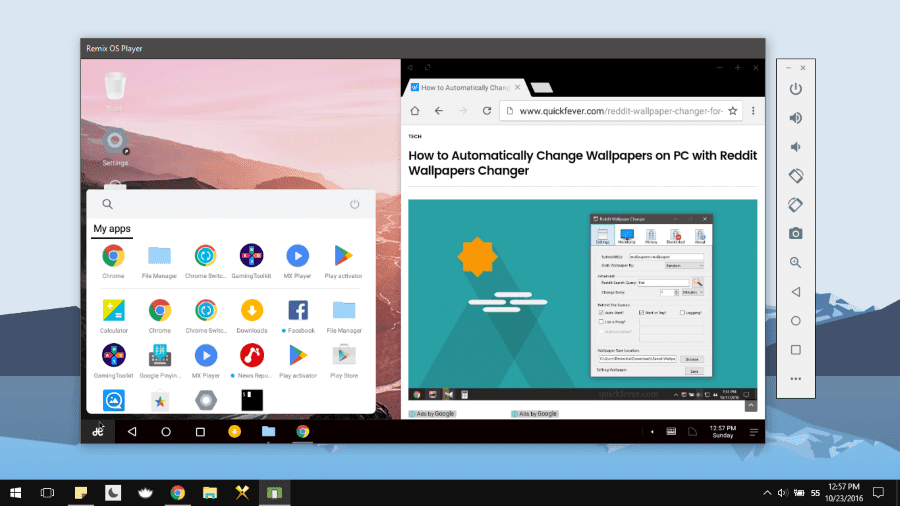900x506 pixels.
Task: Click the quickfever.com address bar
Action: pyautogui.click(x=621, y=111)
